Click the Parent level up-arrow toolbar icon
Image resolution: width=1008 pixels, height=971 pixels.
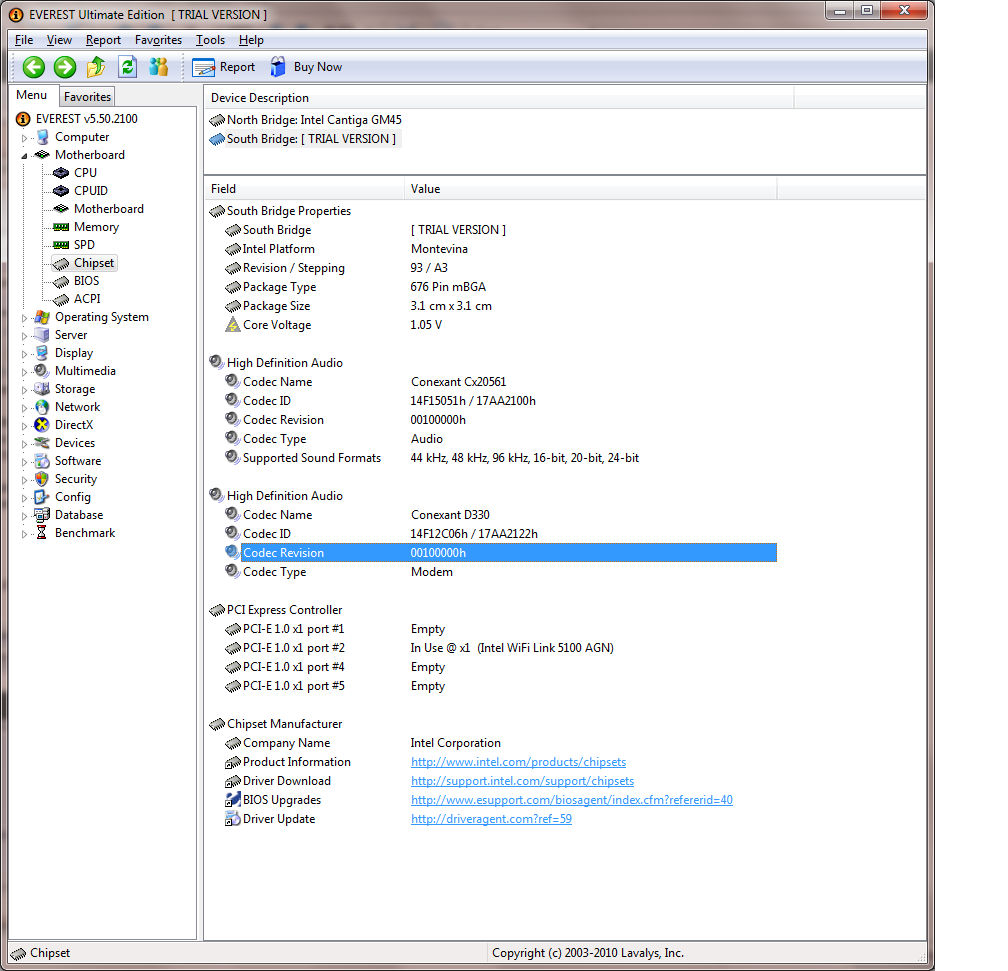coord(96,67)
